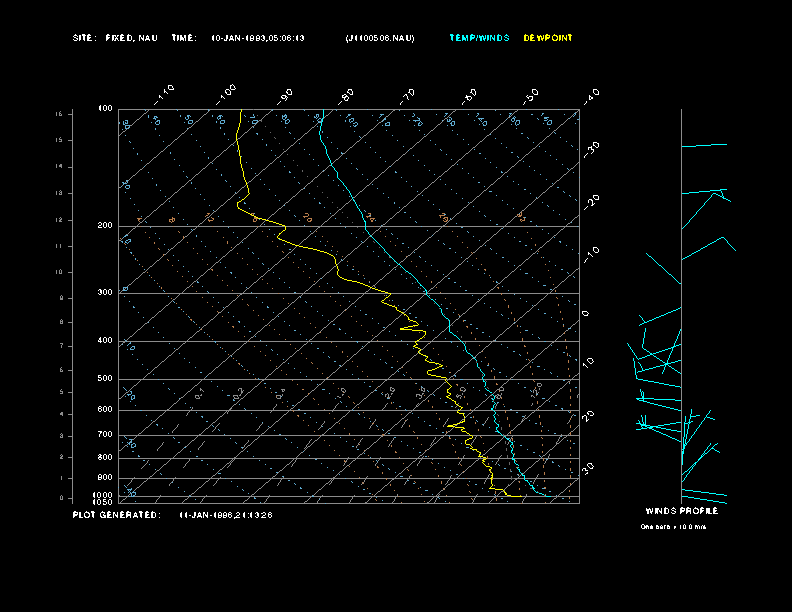Screen dimensions: 792x612
Task: Click the WINDS PROFILE caption
Action: click(681, 511)
